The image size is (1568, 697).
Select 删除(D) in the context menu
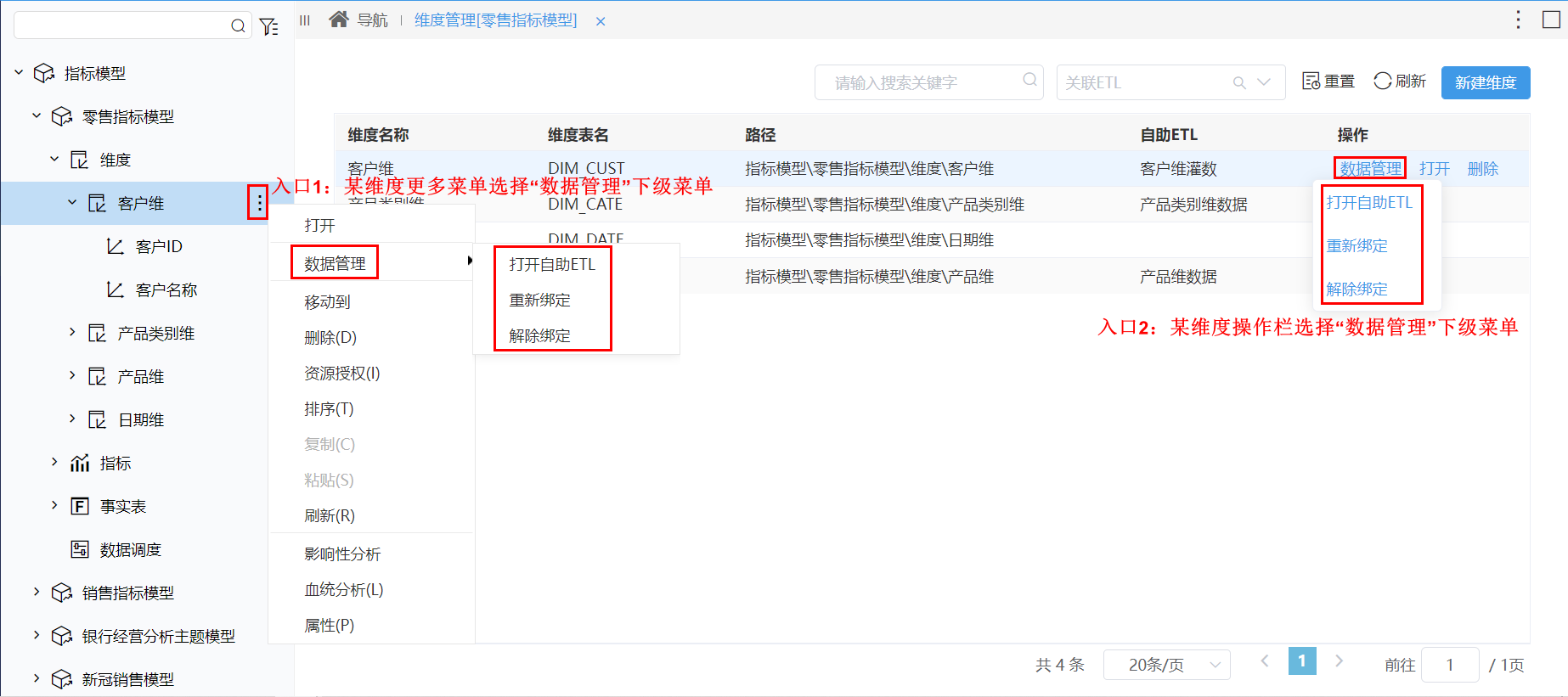coord(372,338)
